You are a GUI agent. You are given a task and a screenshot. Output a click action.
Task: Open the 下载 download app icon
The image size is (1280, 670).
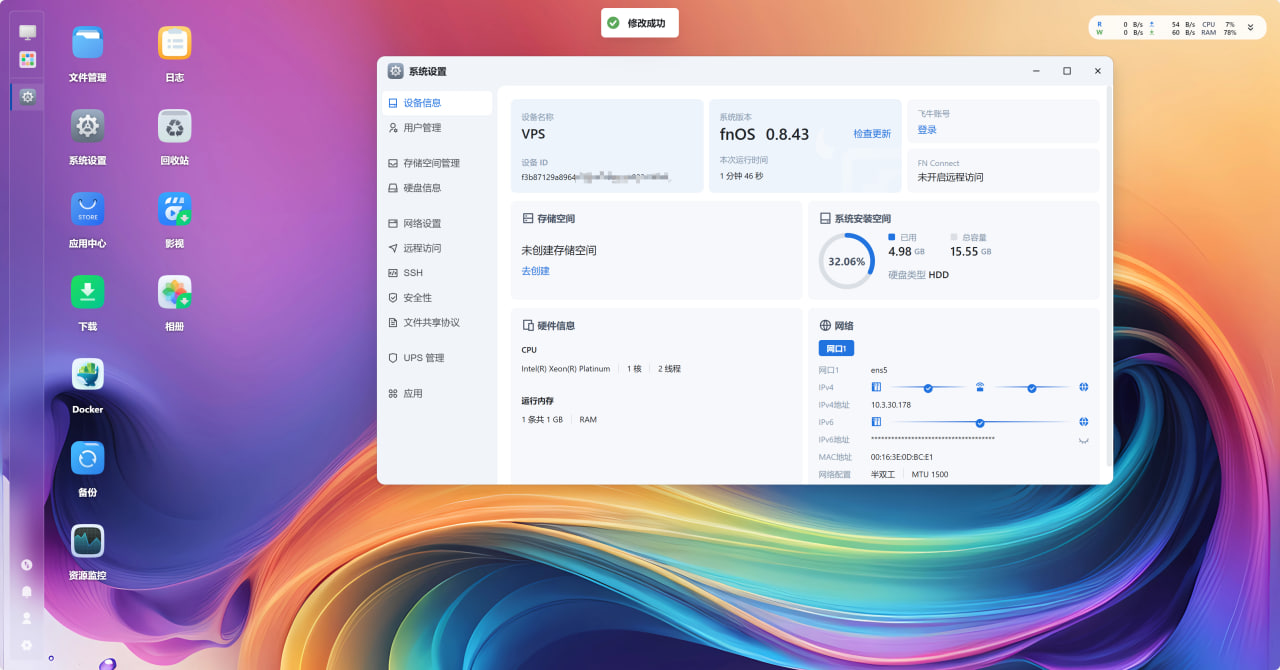pos(87,292)
